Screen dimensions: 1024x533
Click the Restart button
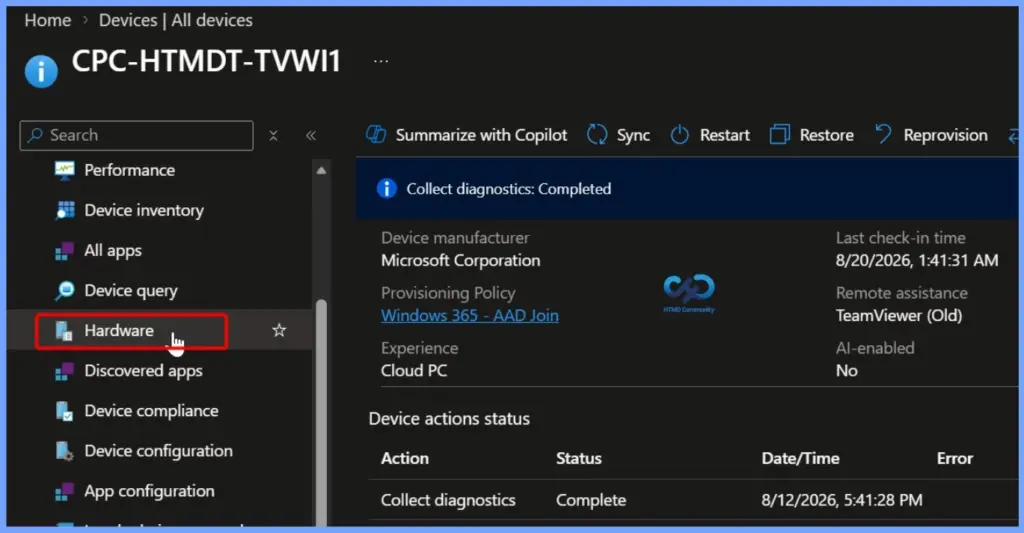710,135
